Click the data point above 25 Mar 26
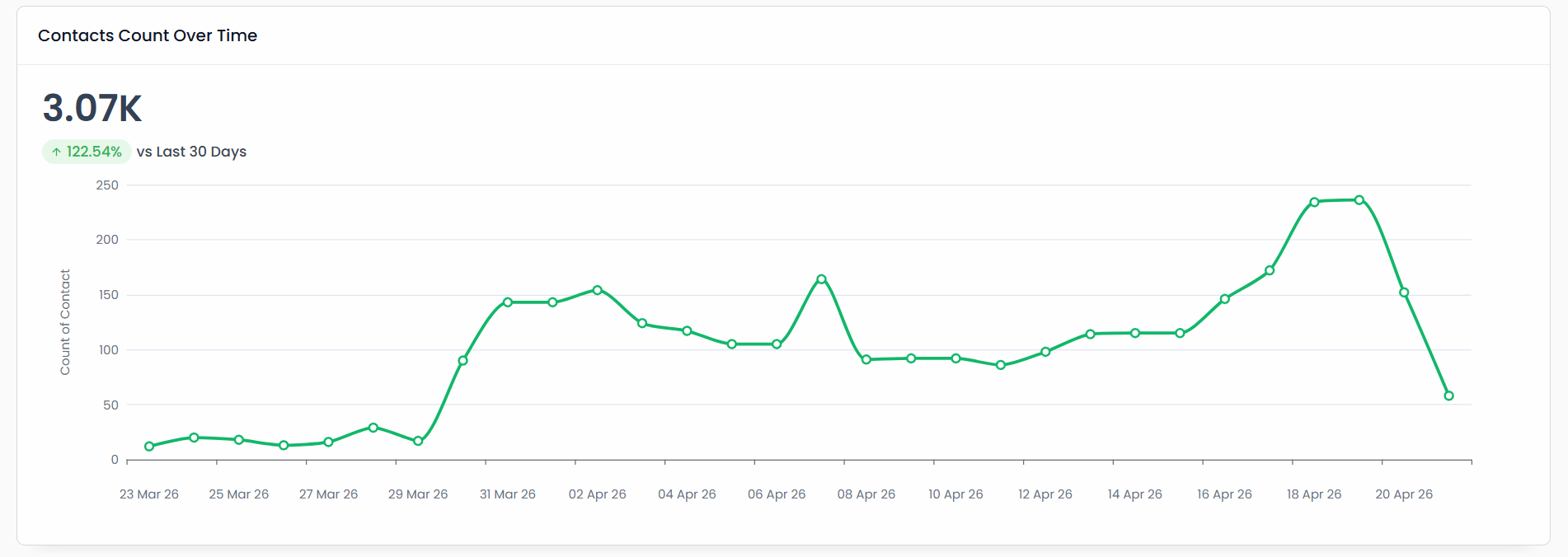 tap(239, 440)
